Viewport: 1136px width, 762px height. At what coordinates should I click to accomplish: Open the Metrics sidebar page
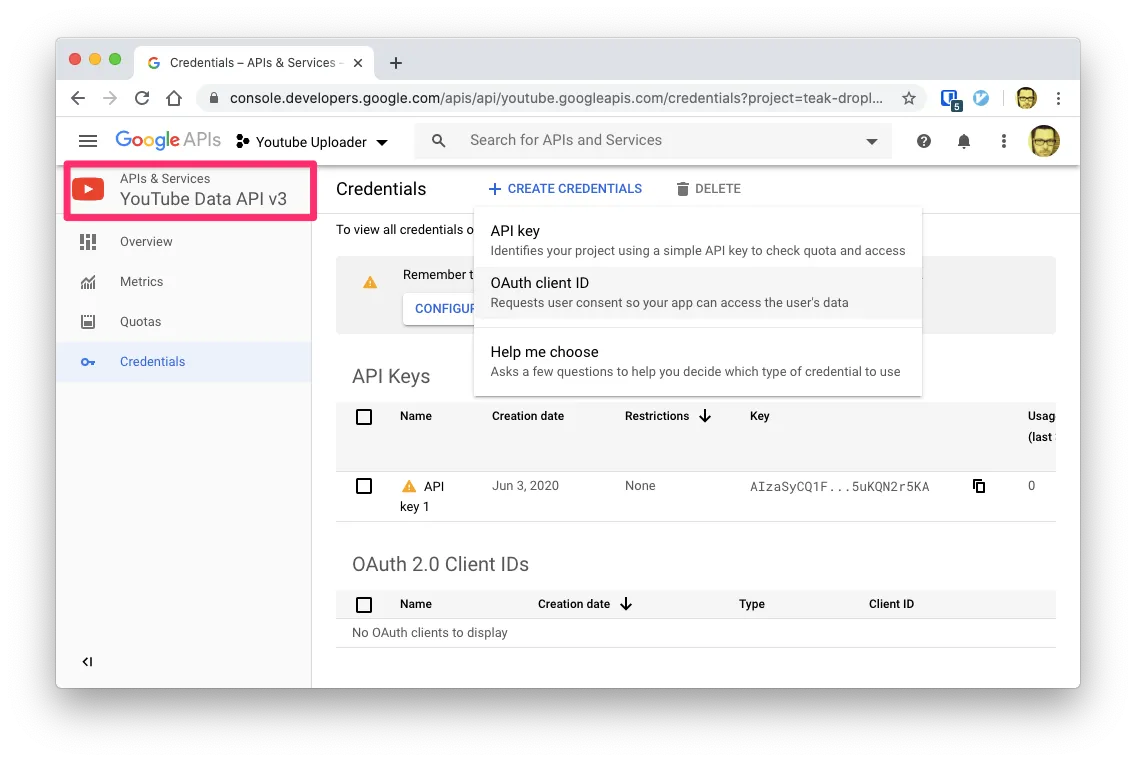tap(184, 282)
